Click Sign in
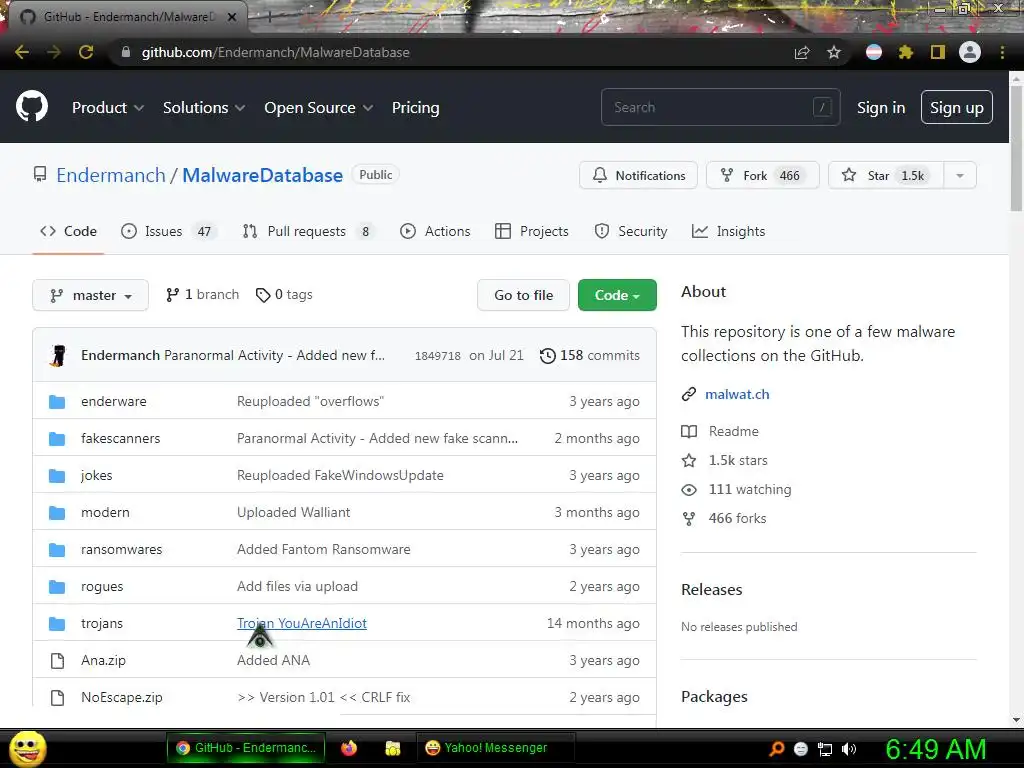The image size is (1024, 768). (881, 108)
